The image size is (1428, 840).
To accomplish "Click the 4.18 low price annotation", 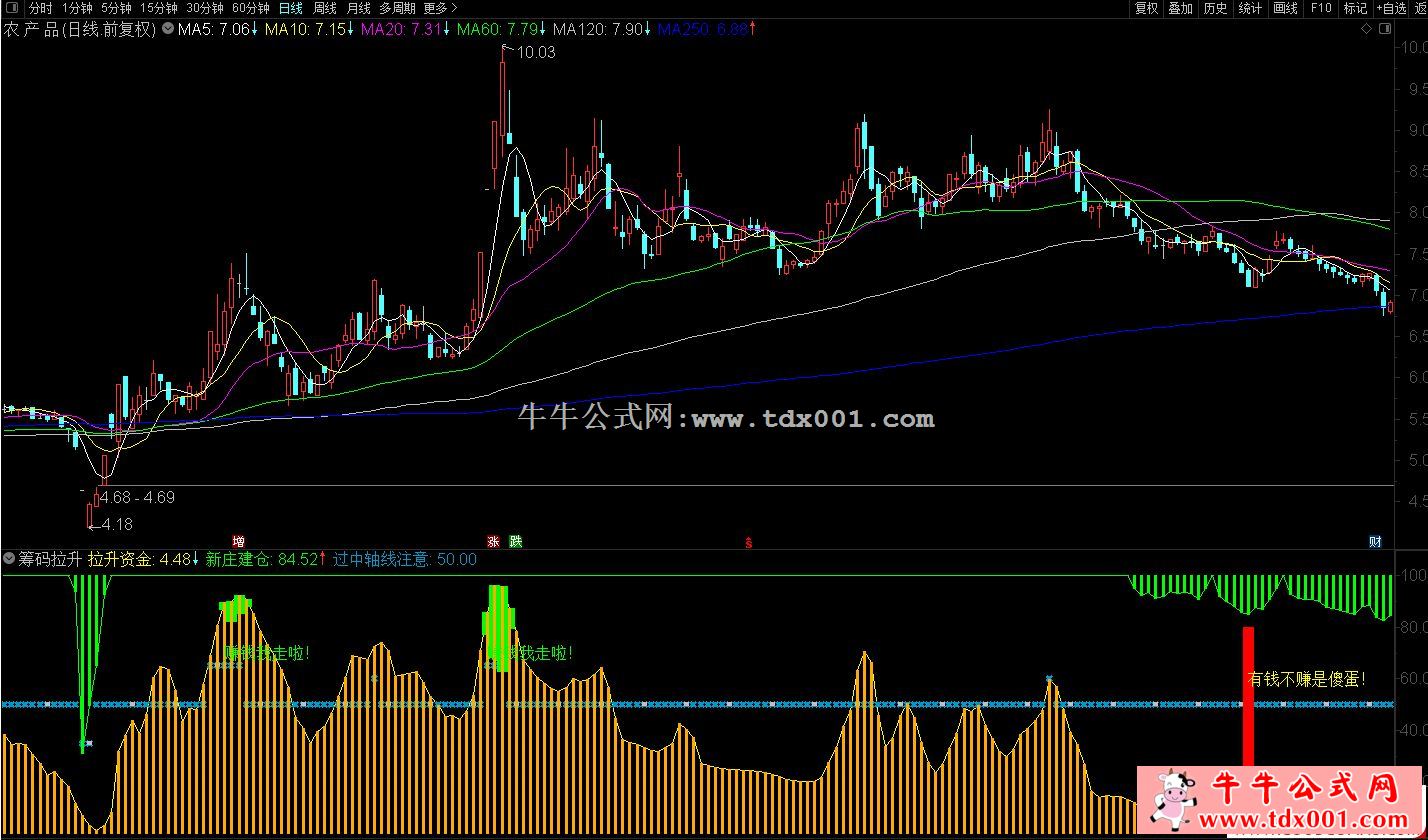I will click(117, 524).
